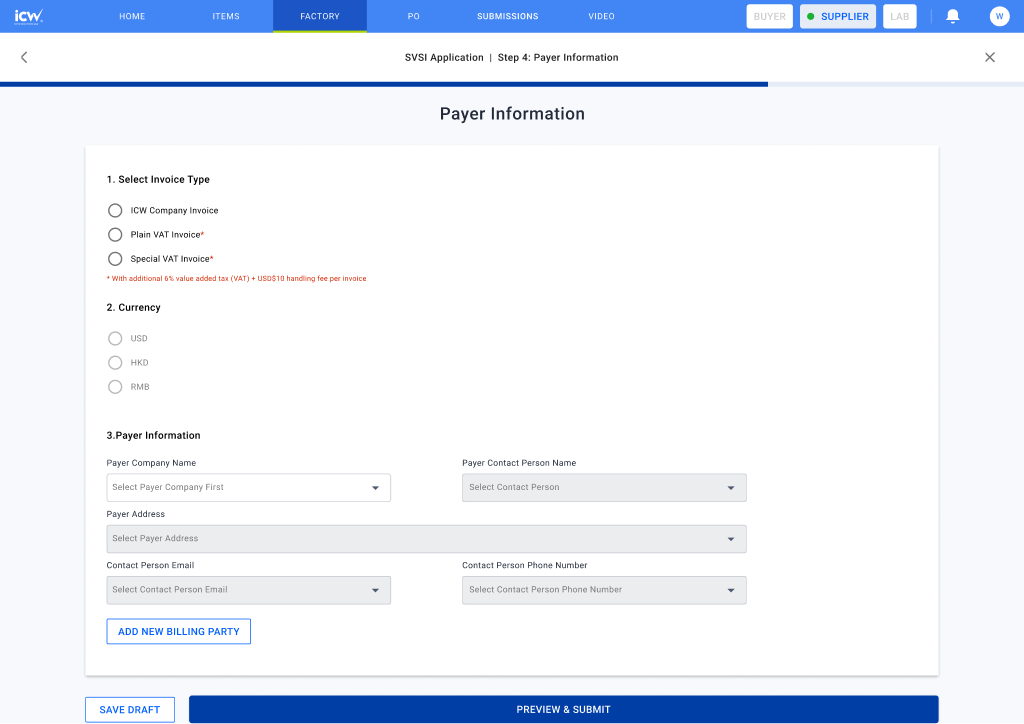Click SAVE DRAFT button
The width and height of the screenshot is (1024, 724).
tap(129, 710)
